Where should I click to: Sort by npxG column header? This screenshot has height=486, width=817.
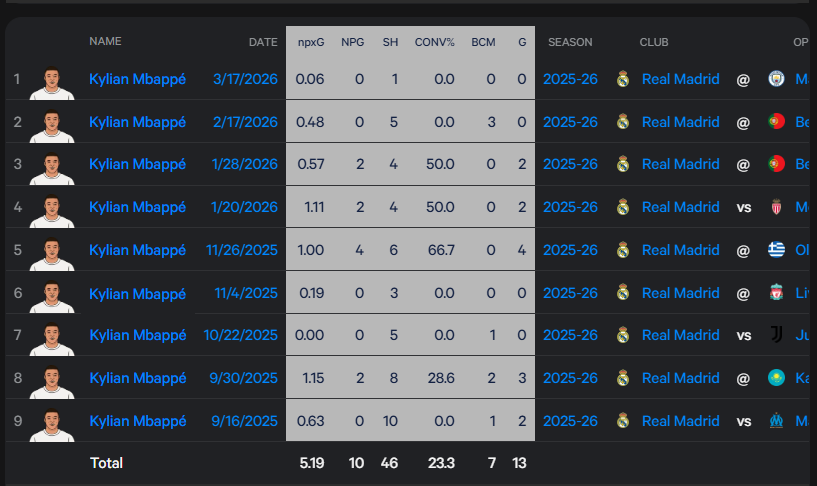[311, 42]
